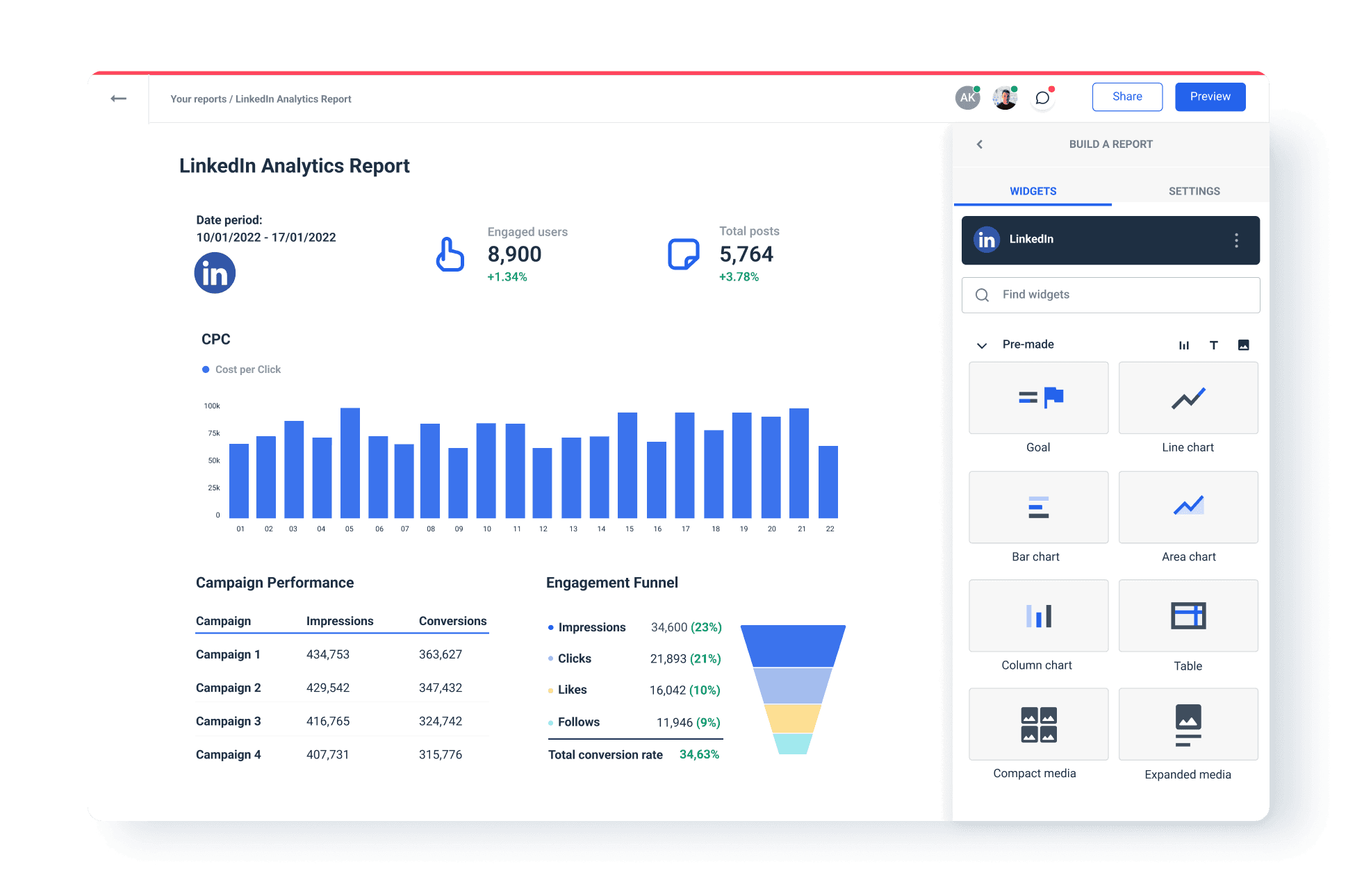Viewport: 1355px width, 896px height.
Task: Click the Share button
Action: click(x=1127, y=97)
